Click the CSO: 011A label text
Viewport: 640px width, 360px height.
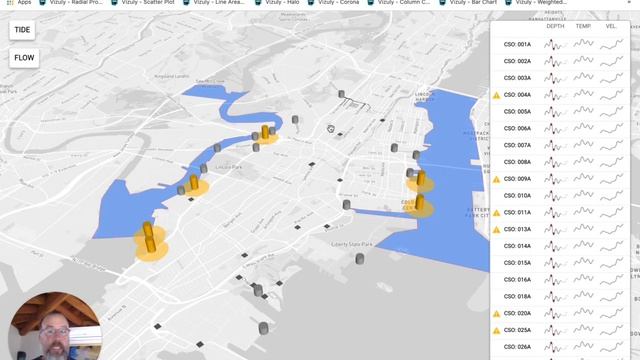(517, 213)
